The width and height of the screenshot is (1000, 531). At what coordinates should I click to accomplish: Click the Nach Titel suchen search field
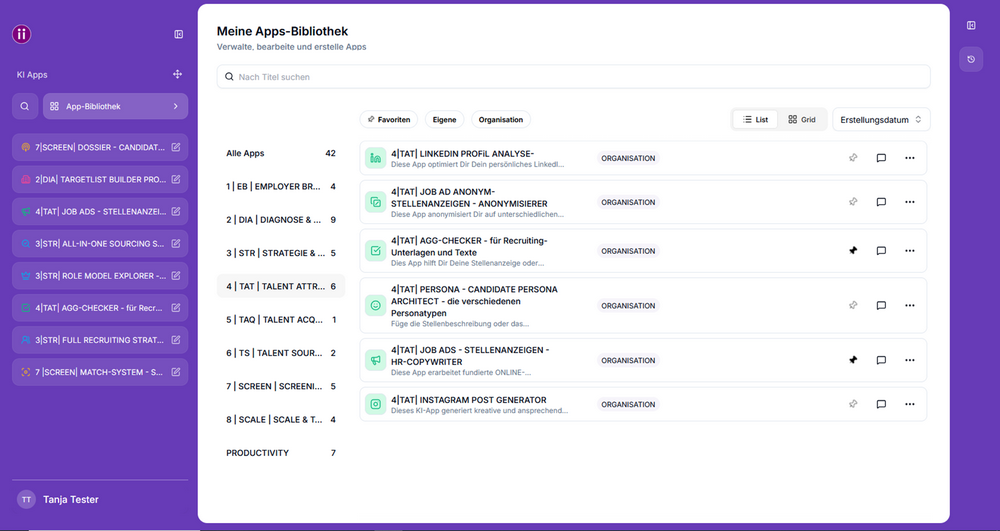[x=573, y=76]
